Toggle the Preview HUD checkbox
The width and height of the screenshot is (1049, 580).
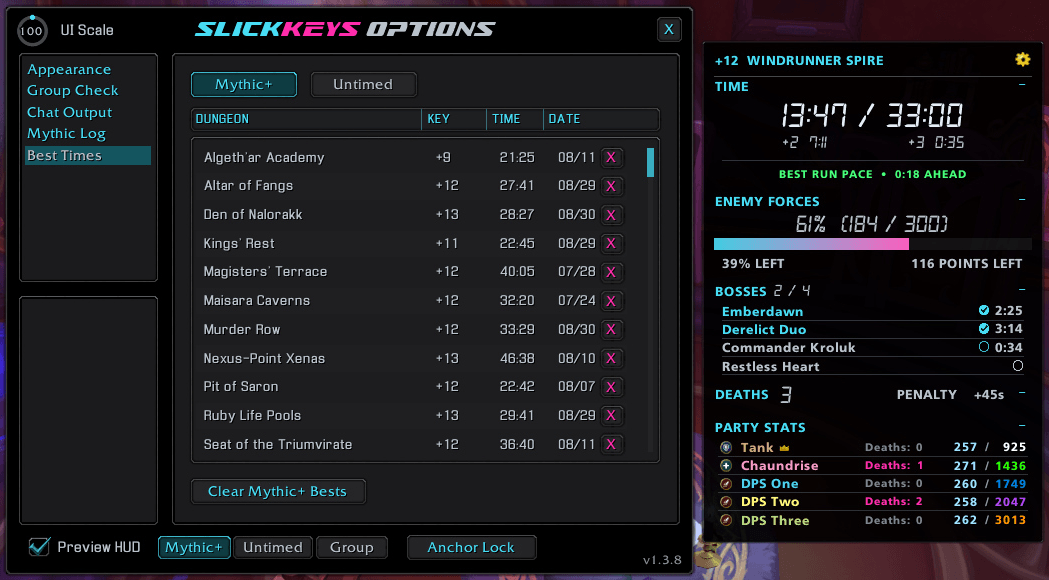[39, 547]
